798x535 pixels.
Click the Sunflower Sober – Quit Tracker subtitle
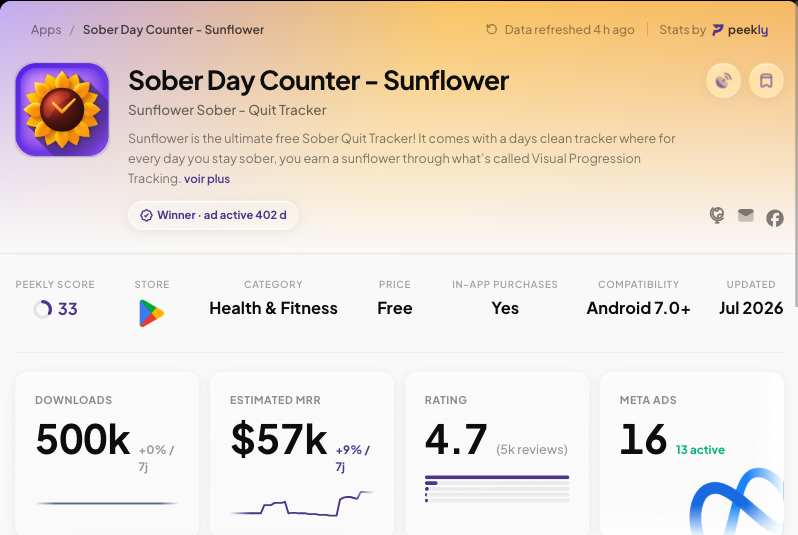[227, 110]
